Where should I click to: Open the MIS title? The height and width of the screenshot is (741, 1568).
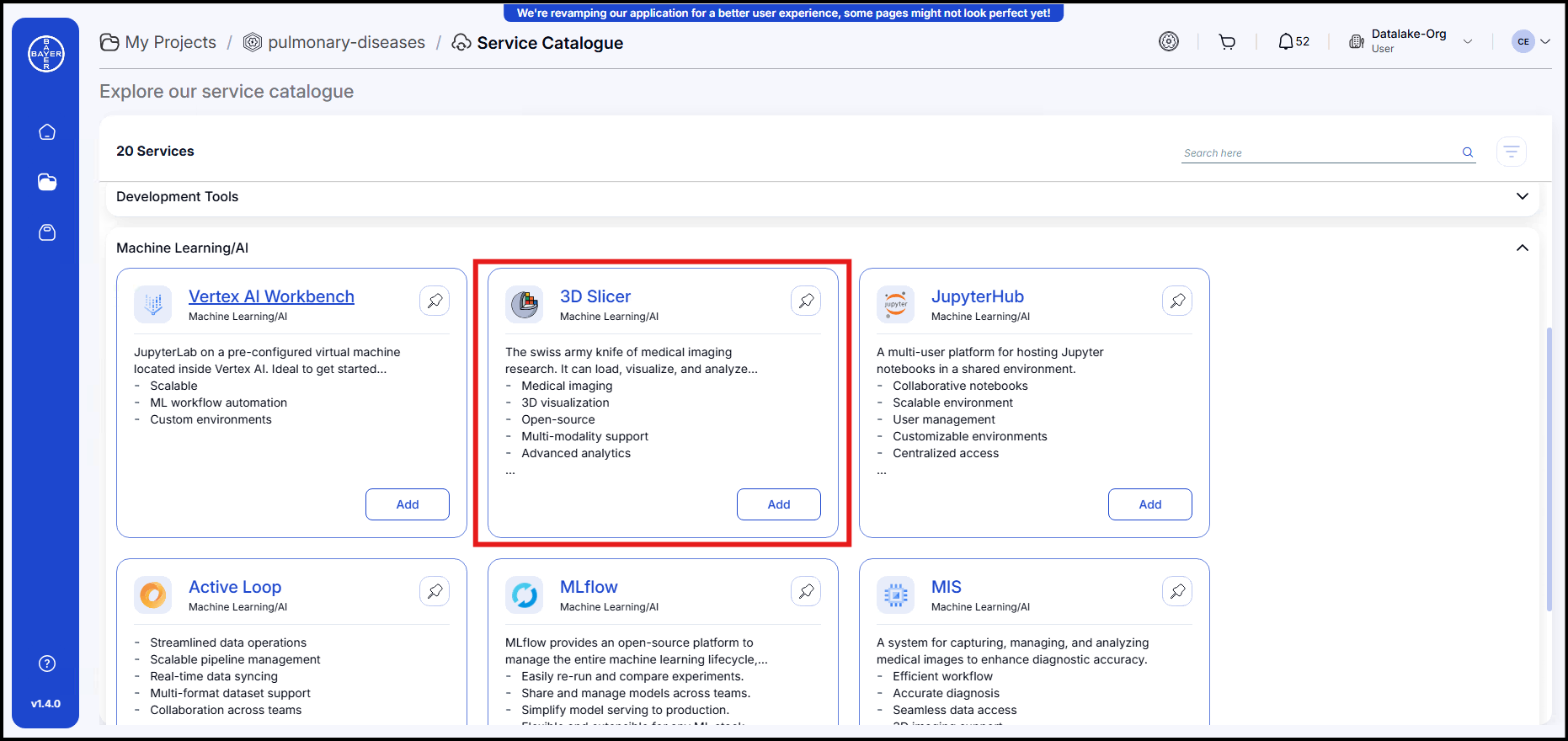coord(947,587)
